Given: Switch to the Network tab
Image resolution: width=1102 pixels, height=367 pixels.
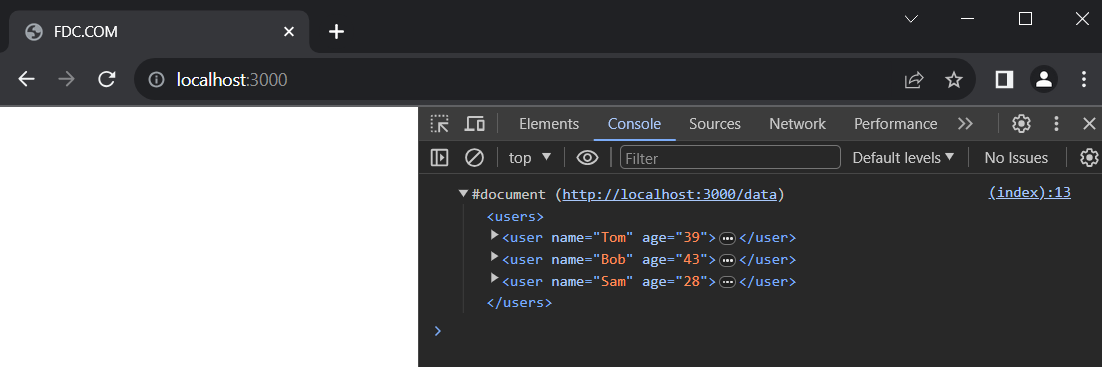Looking at the screenshot, I should pos(797,124).
